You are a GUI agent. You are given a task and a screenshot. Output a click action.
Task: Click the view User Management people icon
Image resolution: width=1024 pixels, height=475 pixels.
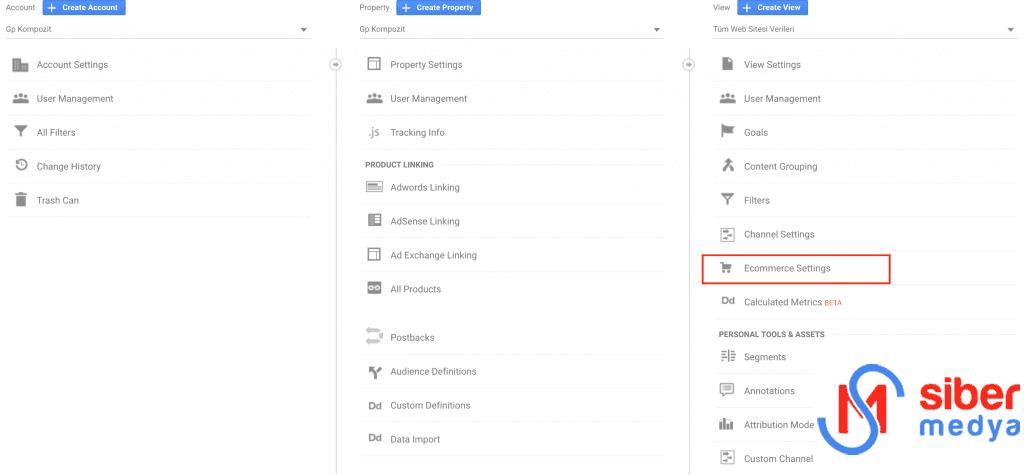pyautogui.click(x=728, y=99)
